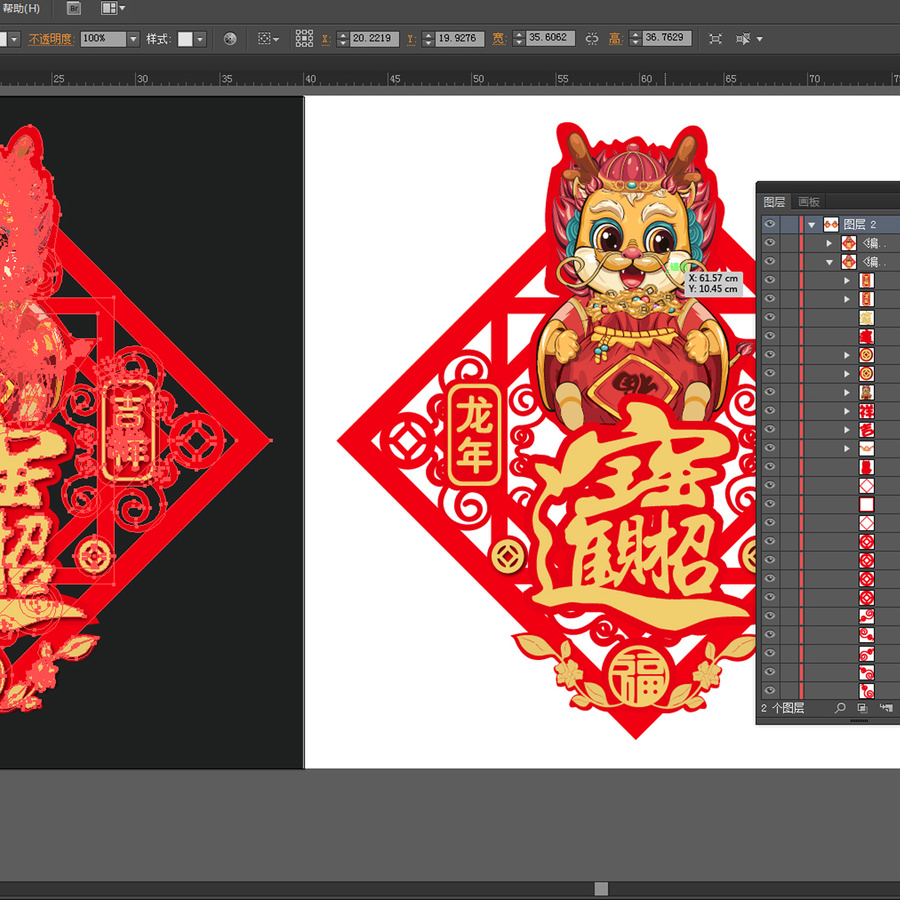Click the Select Similar Objects icon
The image size is (900, 900).
[x=743, y=38]
